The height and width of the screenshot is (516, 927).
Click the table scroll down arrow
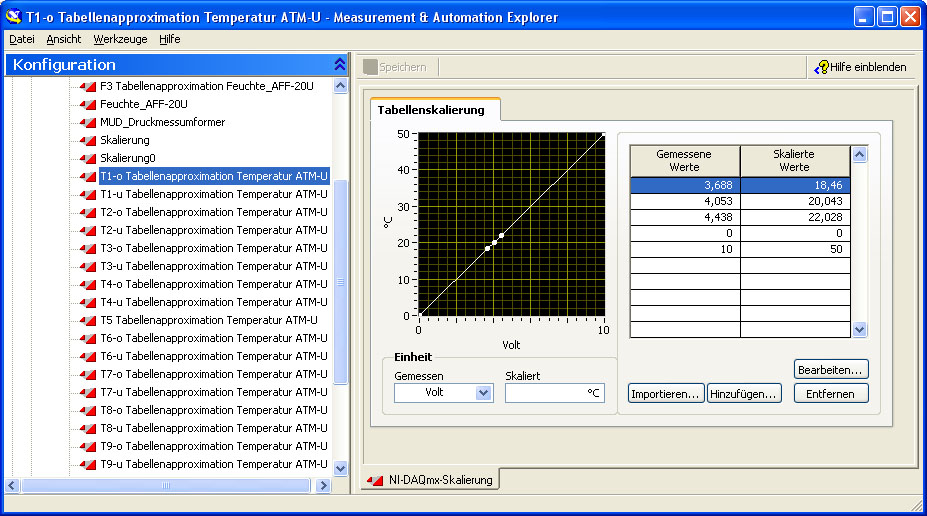[860, 330]
